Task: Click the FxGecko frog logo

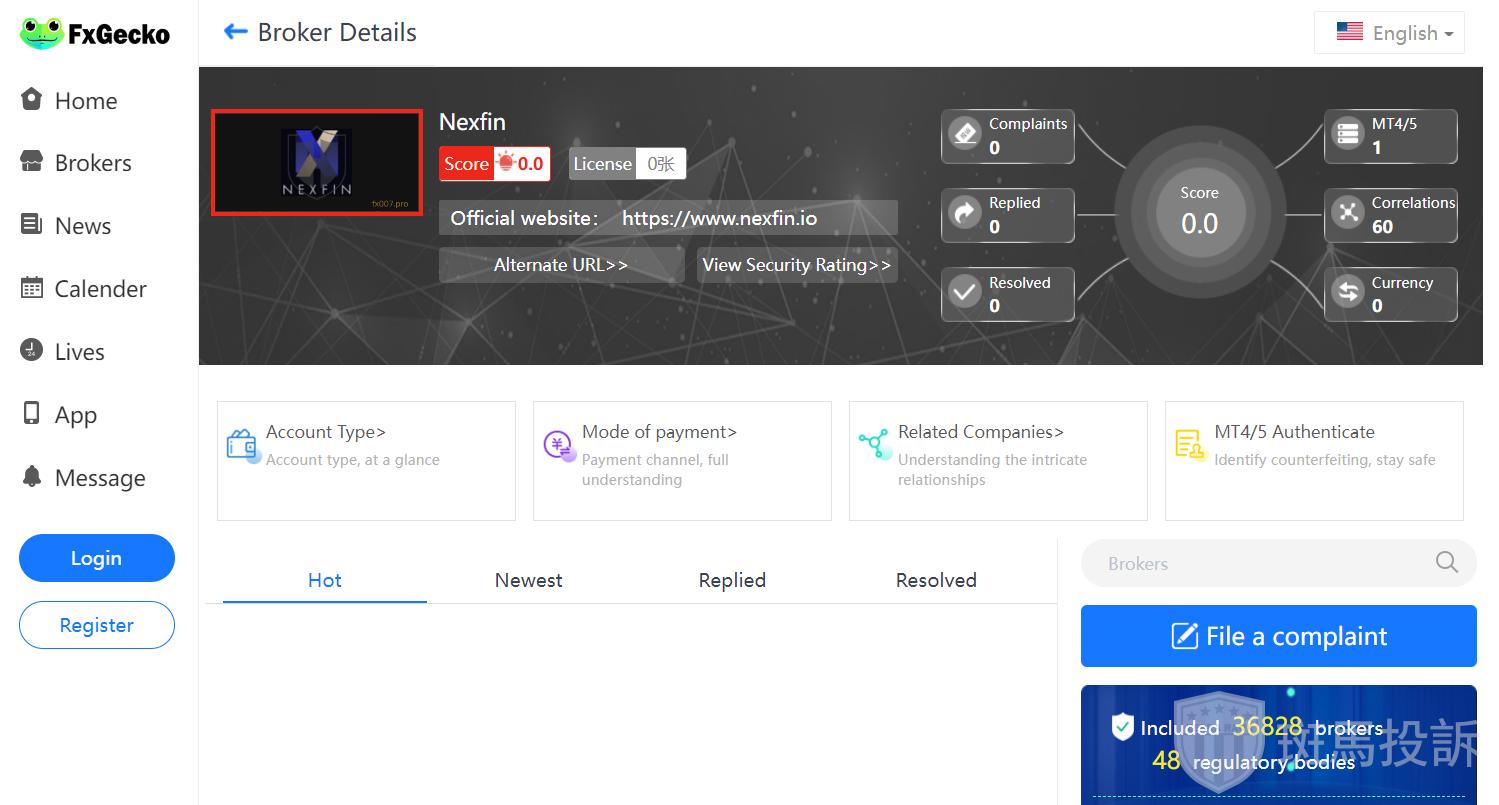Action: [42, 34]
